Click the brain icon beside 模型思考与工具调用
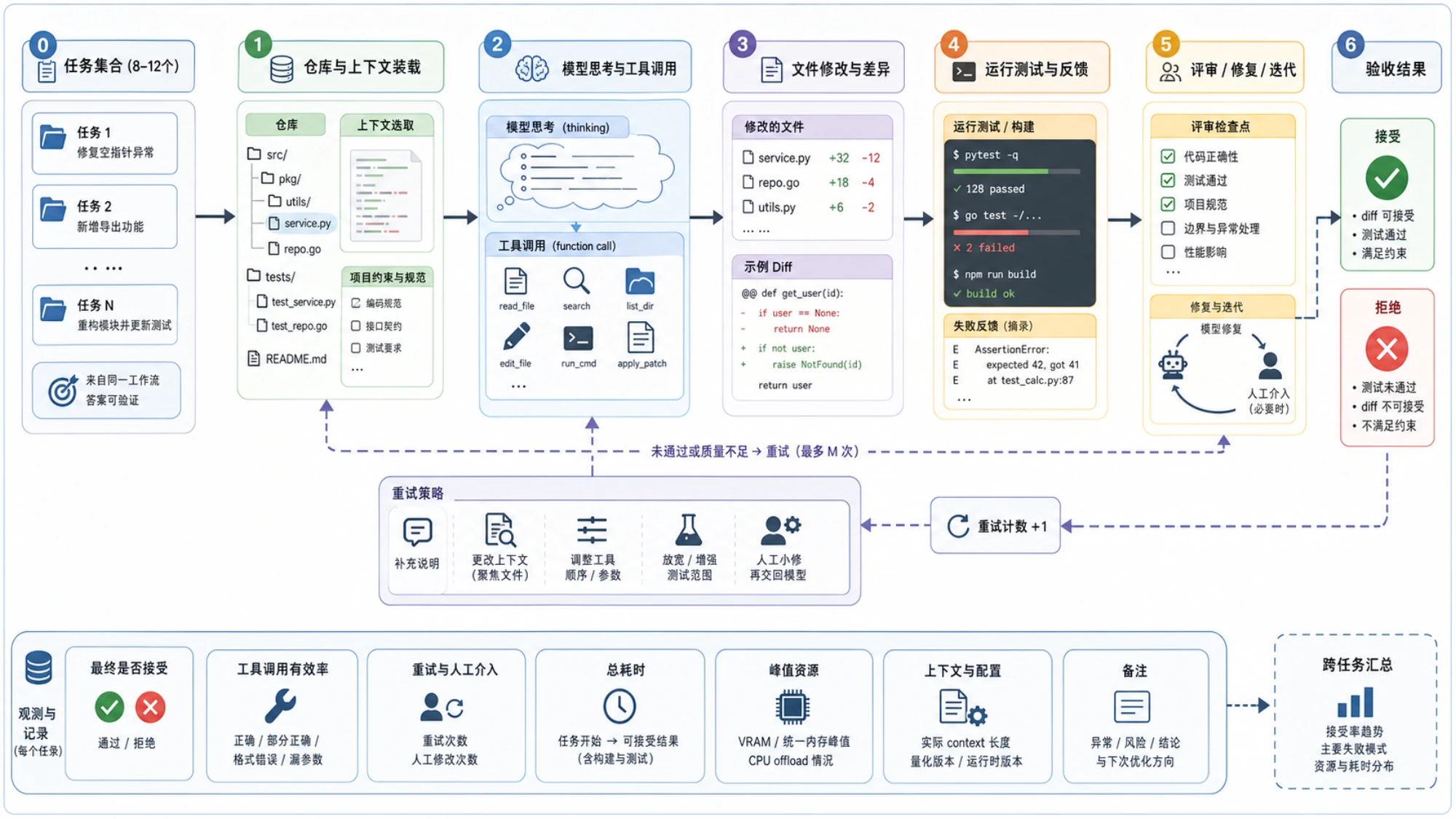The height and width of the screenshot is (819, 1456). 532,69
